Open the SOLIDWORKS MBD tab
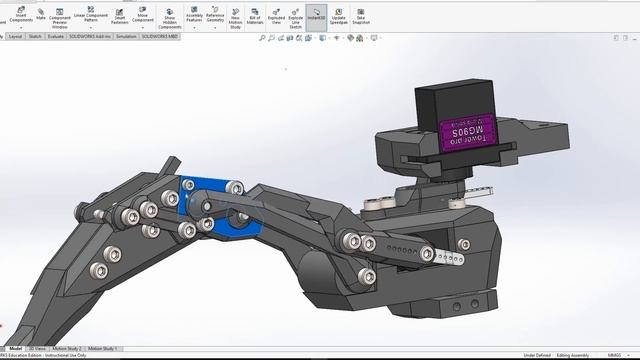640x360 pixels. [x=160, y=36]
